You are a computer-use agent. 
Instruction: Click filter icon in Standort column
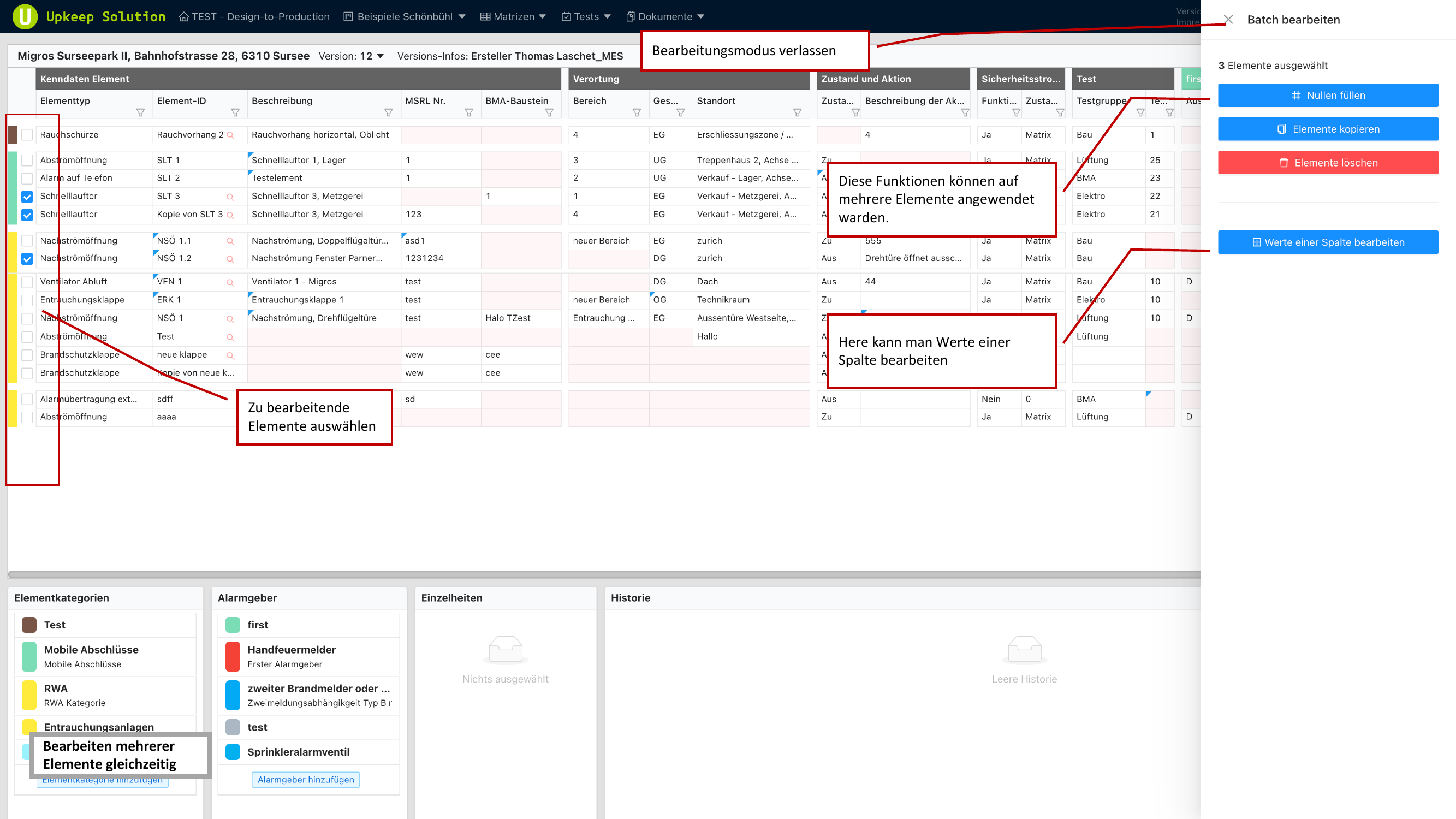[797, 112]
